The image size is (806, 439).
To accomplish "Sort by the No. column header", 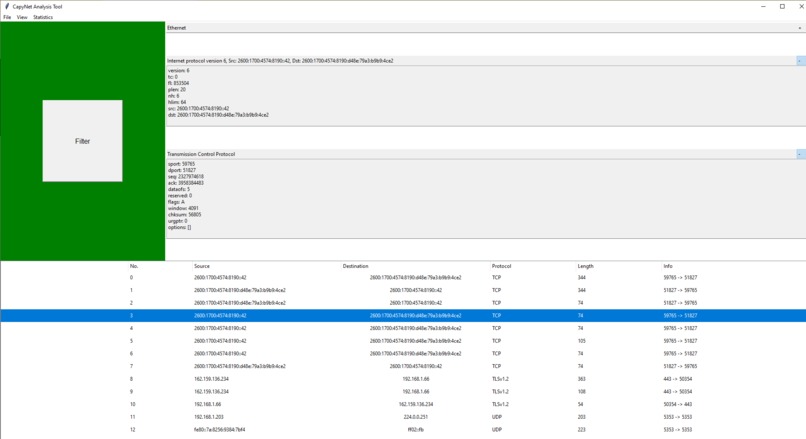I will click(134, 266).
